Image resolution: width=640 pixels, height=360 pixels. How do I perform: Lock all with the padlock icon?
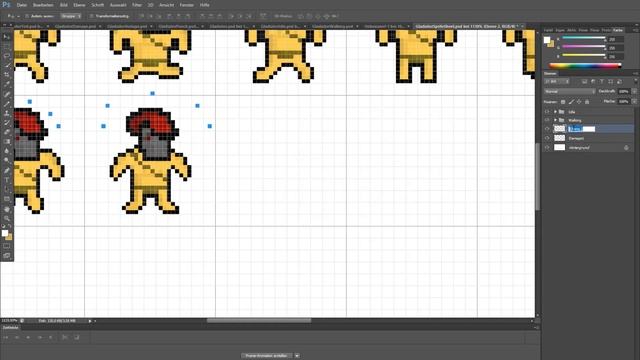click(x=587, y=102)
